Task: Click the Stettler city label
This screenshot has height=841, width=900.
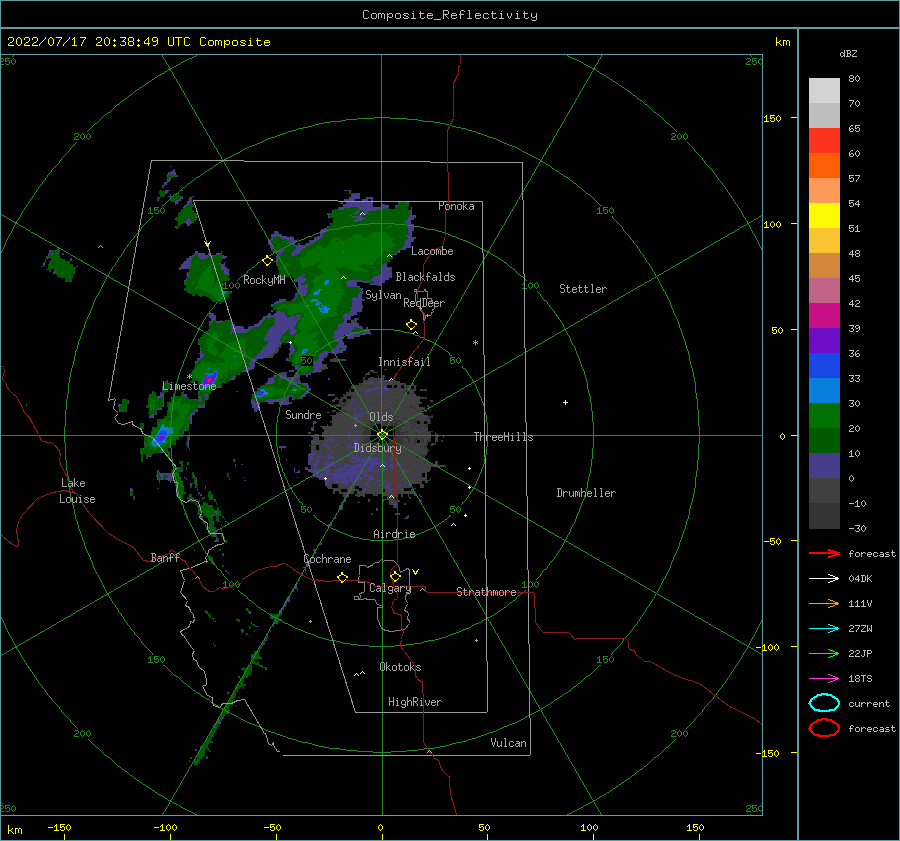Action: click(583, 289)
